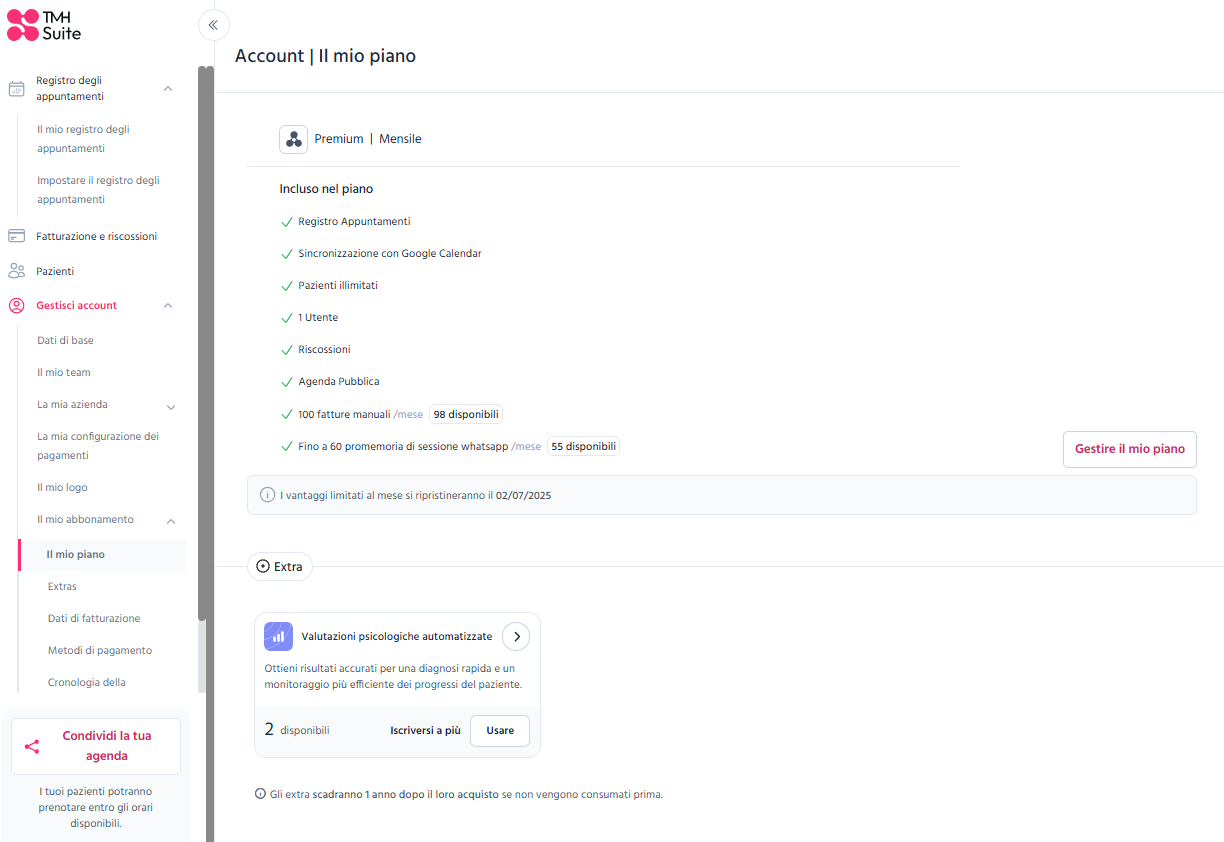Image resolution: width=1224 pixels, height=842 pixels.
Task: Click the chart icon of Valutazioni psicologiche
Action: tap(279, 636)
